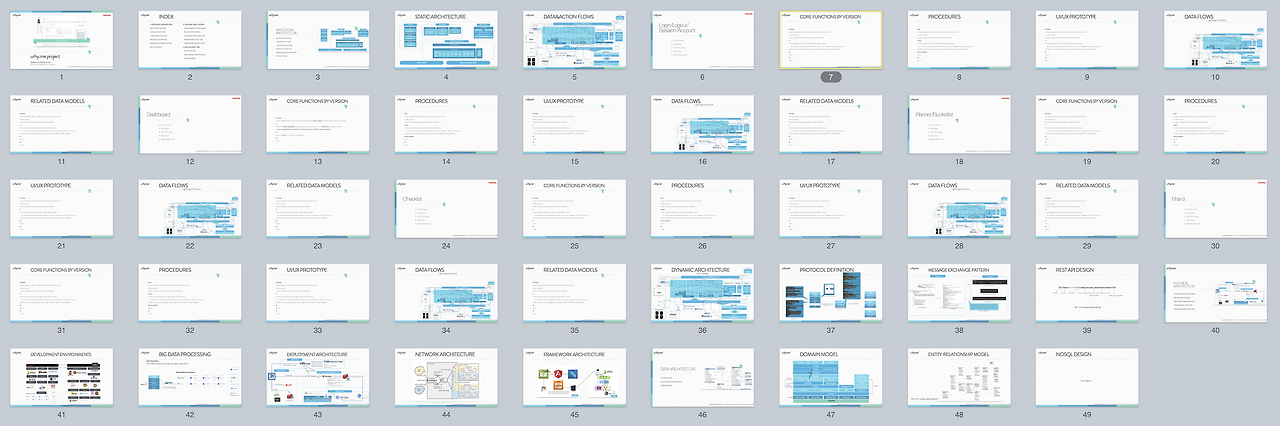Select the DATA&ACTION FLOWS slide
This screenshot has height=426, width=1280.
[x=575, y=40]
